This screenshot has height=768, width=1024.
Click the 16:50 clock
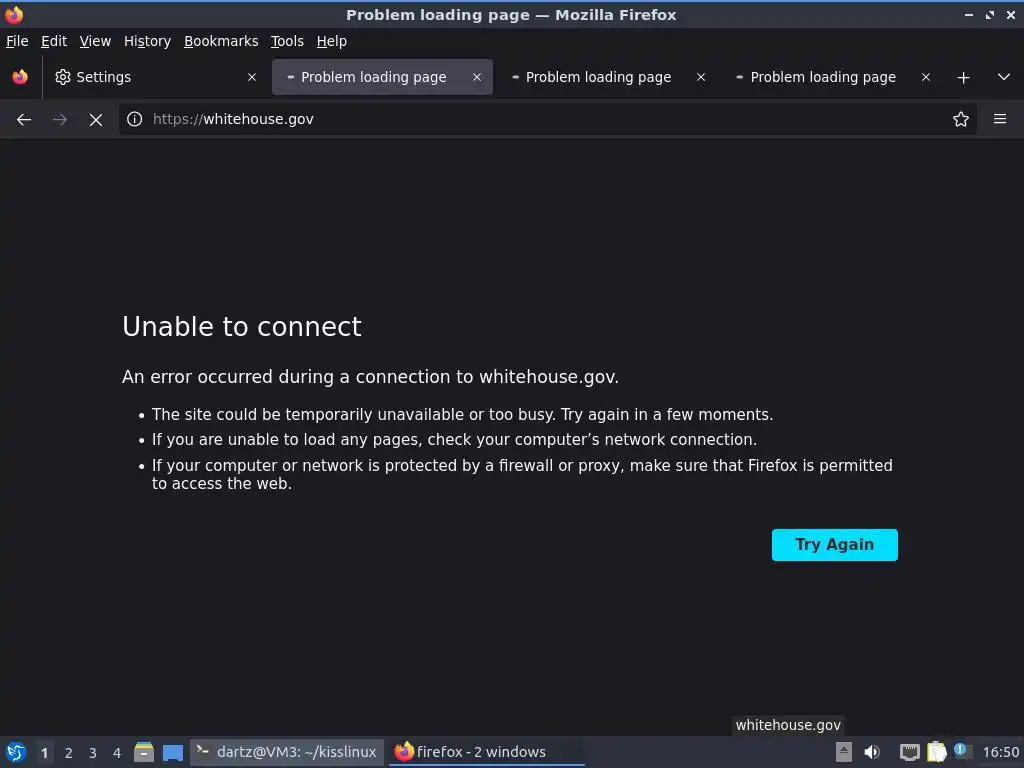(x=1000, y=752)
